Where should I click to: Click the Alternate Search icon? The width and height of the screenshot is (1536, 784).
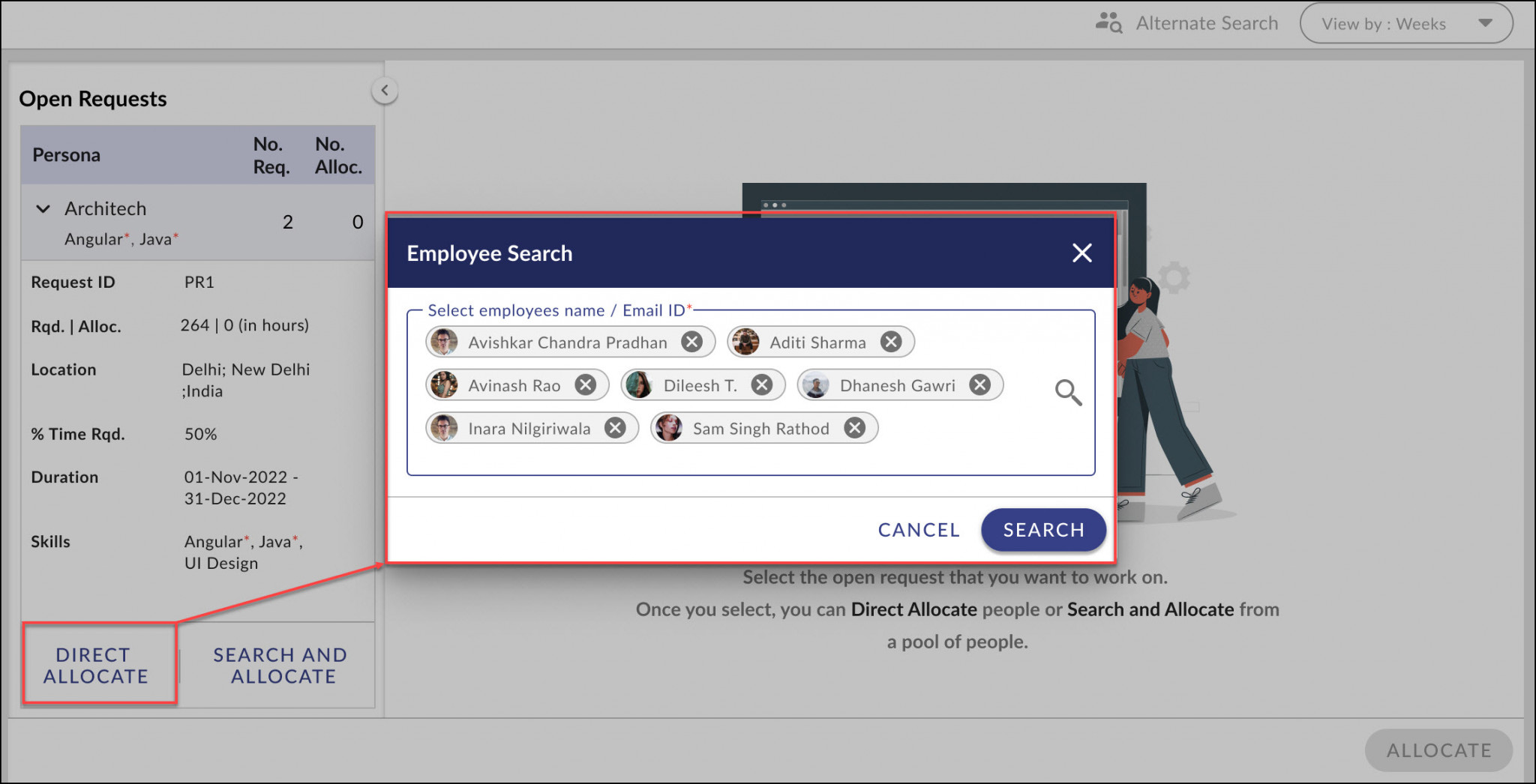click(1108, 22)
